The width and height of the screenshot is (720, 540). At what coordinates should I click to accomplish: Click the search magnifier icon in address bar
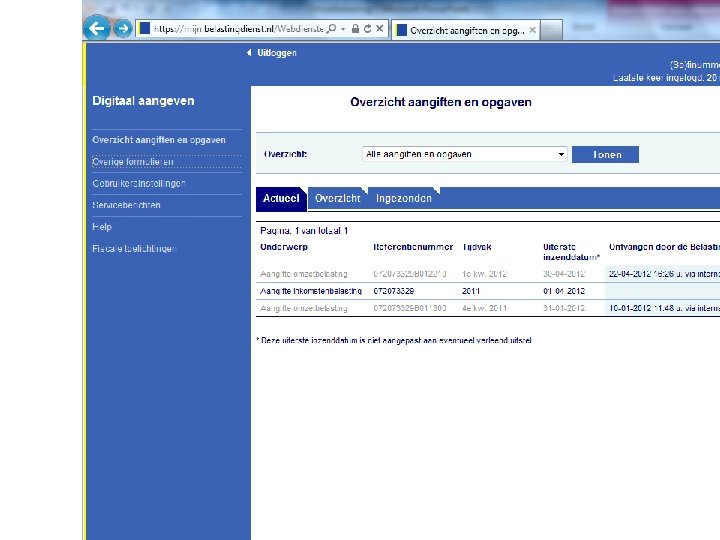click(331, 29)
